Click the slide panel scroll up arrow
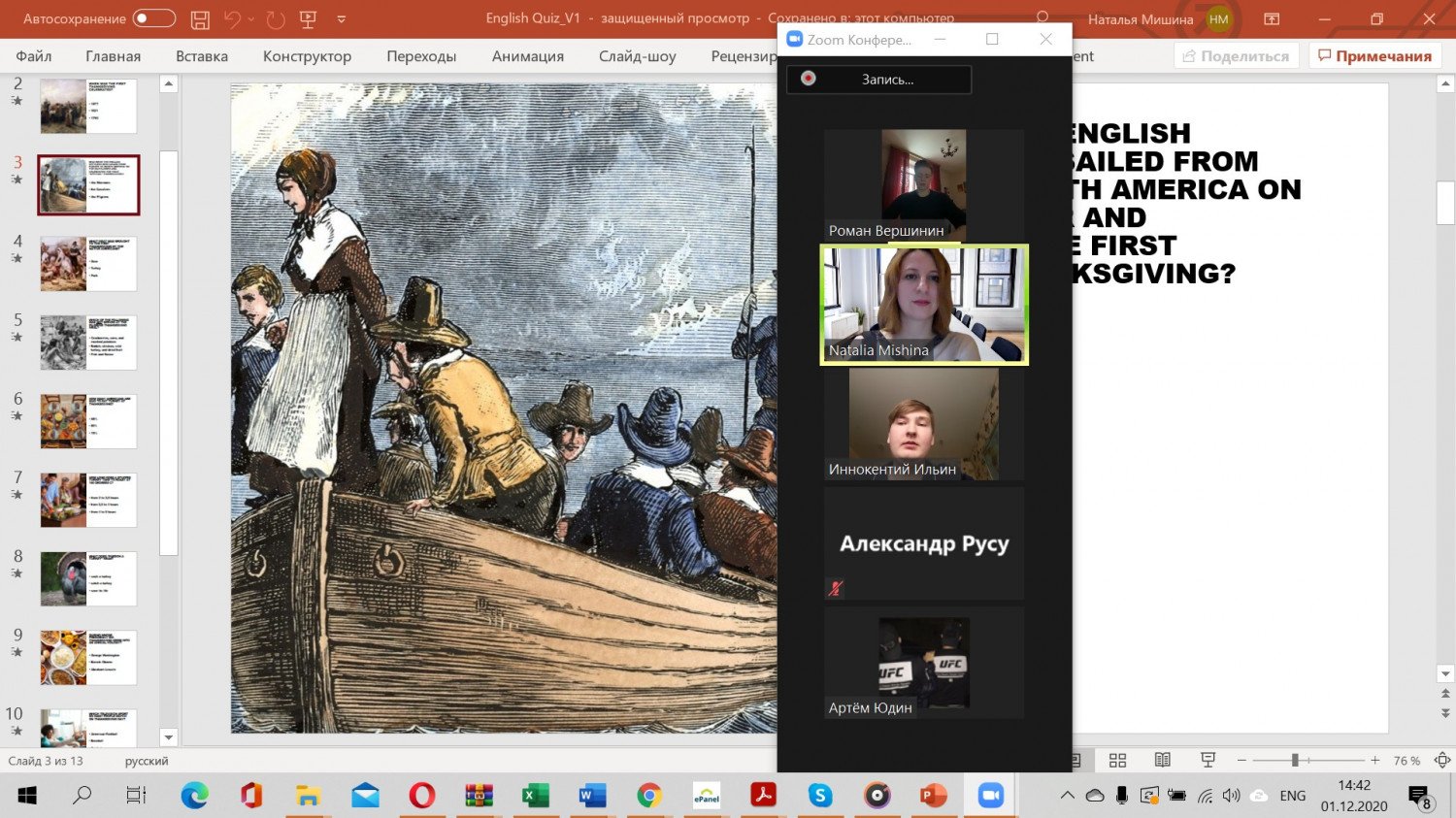 coord(168,84)
